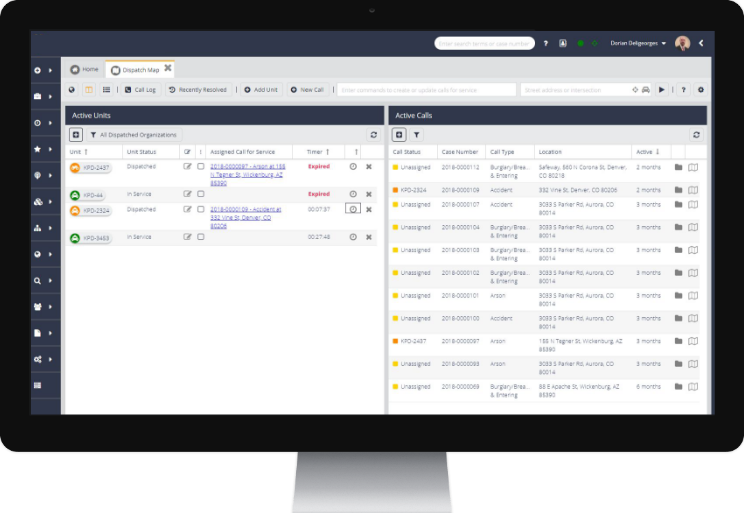Click the timer clock icon for KPD-2324

tap(353, 209)
